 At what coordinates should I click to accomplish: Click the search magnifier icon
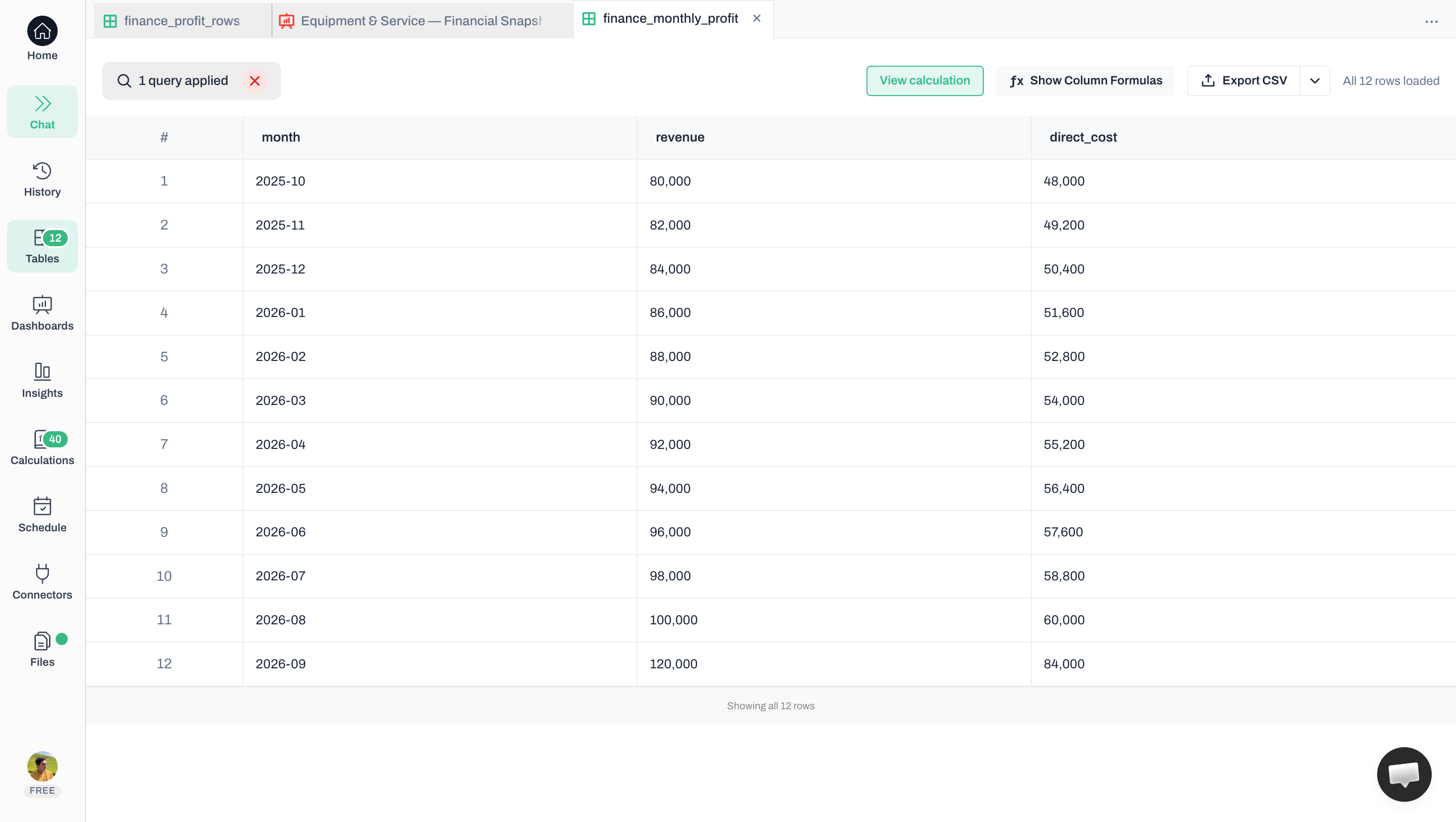124,81
